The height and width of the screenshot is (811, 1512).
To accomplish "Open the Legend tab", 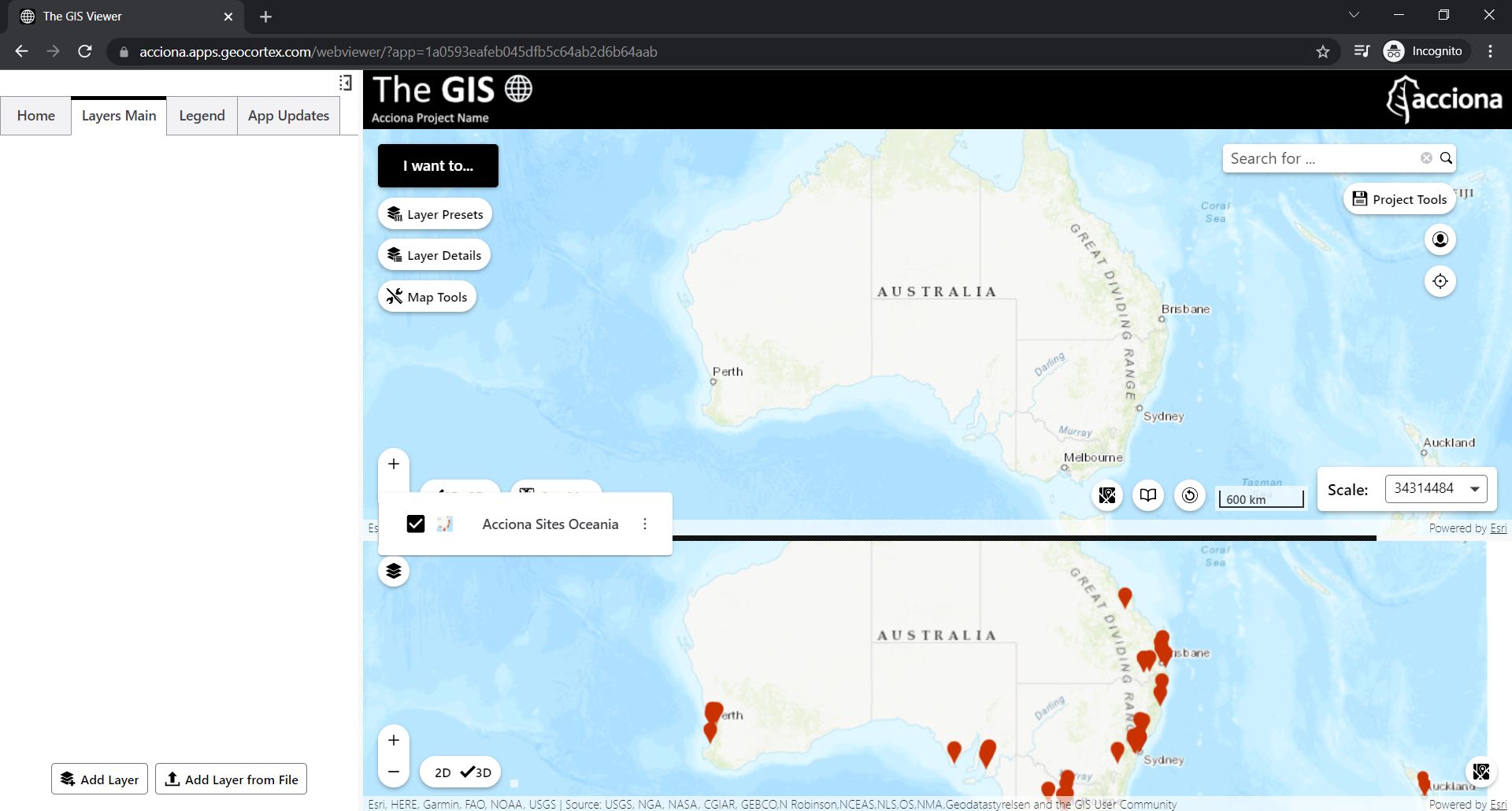I will pos(202,116).
